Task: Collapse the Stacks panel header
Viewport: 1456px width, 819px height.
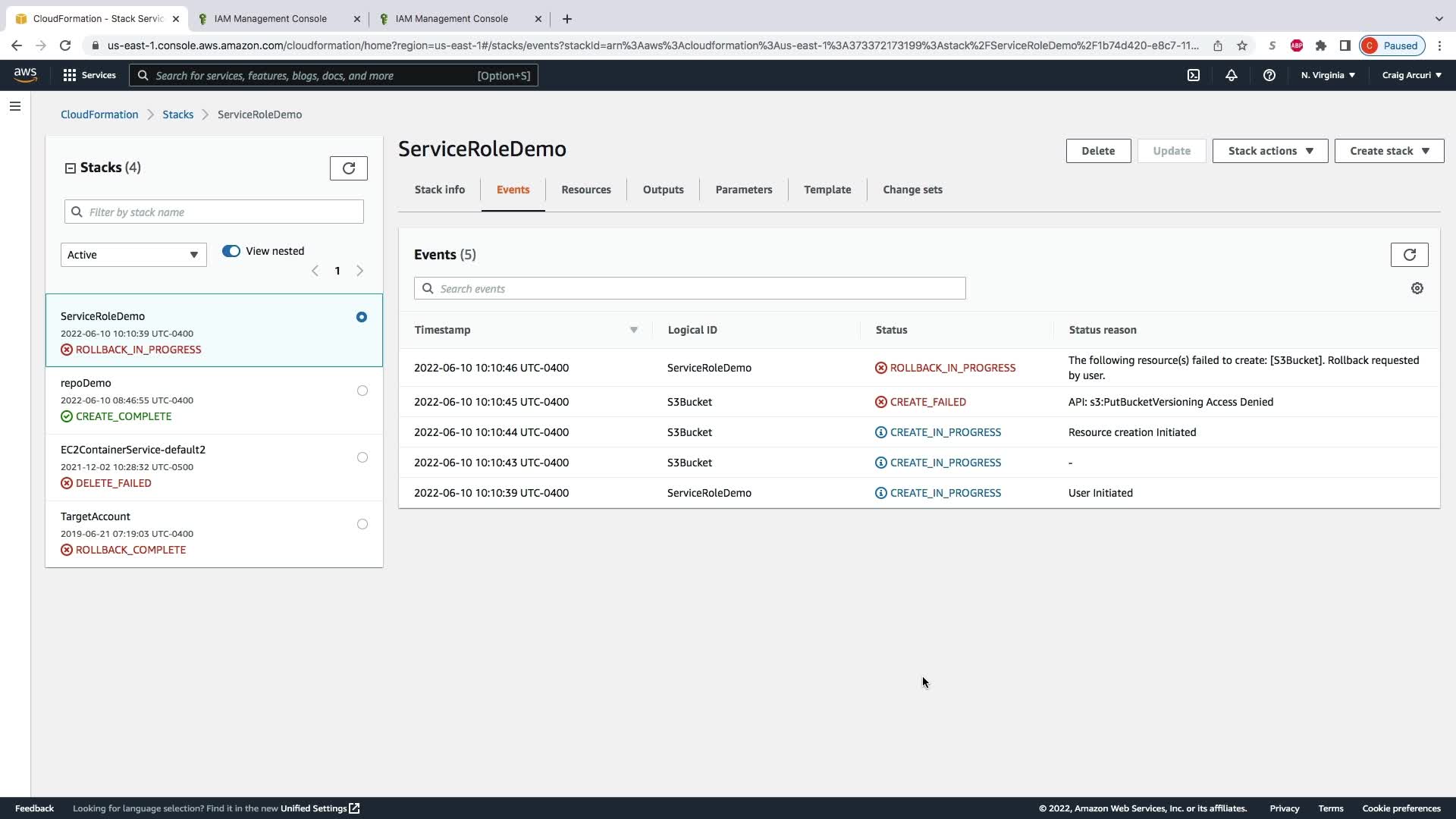Action: pos(71,168)
